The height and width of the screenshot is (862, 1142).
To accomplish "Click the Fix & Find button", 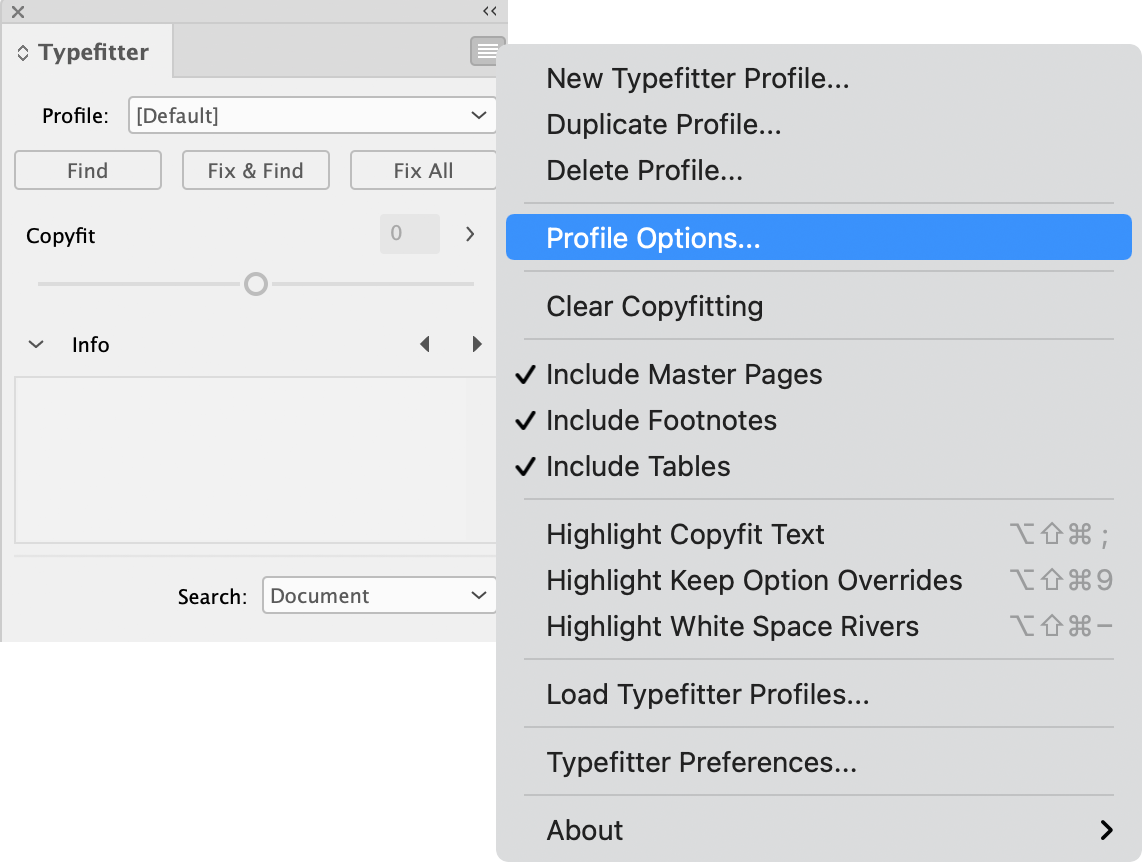I will click(x=256, y=170).
